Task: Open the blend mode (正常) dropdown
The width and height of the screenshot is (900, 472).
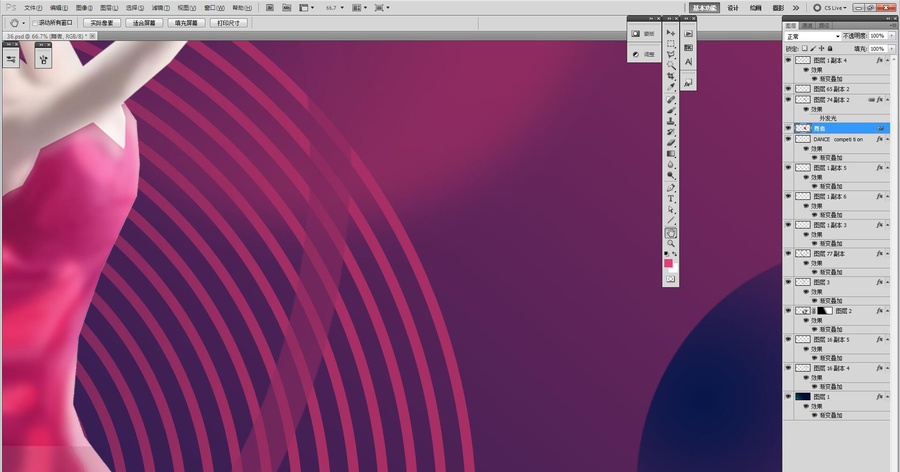Action: (813, 36)
